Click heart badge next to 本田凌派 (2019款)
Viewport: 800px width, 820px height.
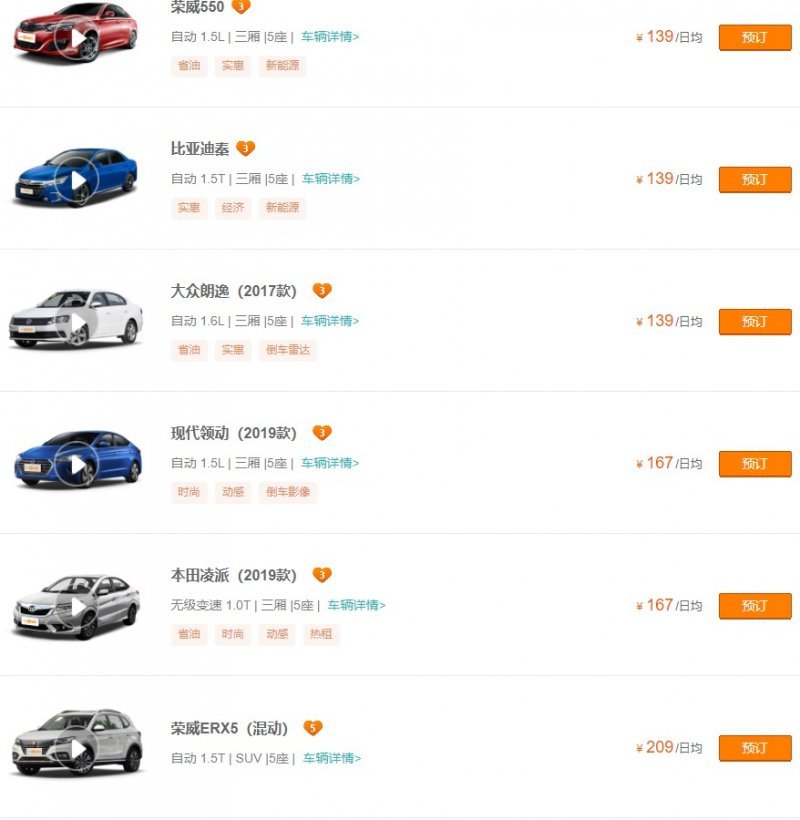(321, 575)
